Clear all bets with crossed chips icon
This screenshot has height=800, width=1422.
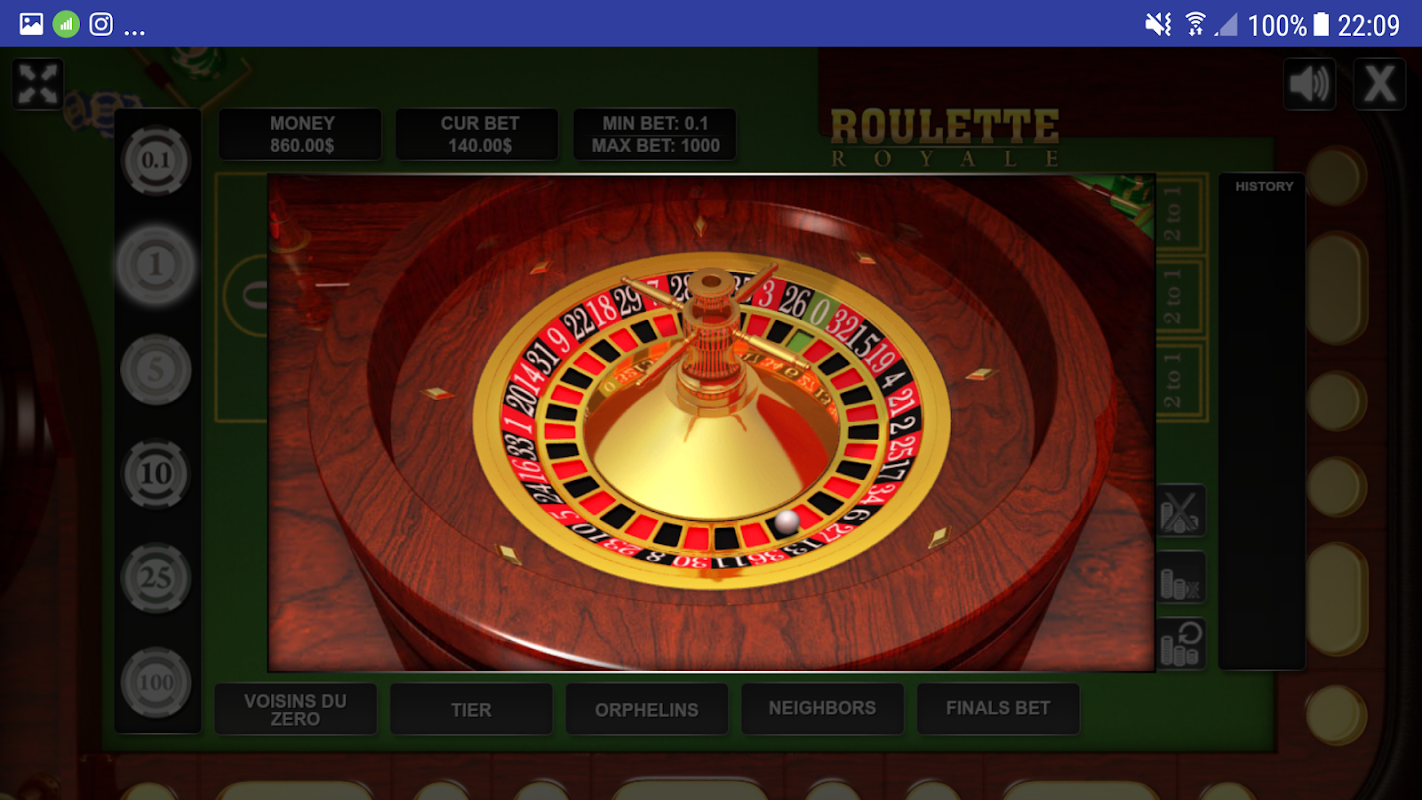[1180, 511]
